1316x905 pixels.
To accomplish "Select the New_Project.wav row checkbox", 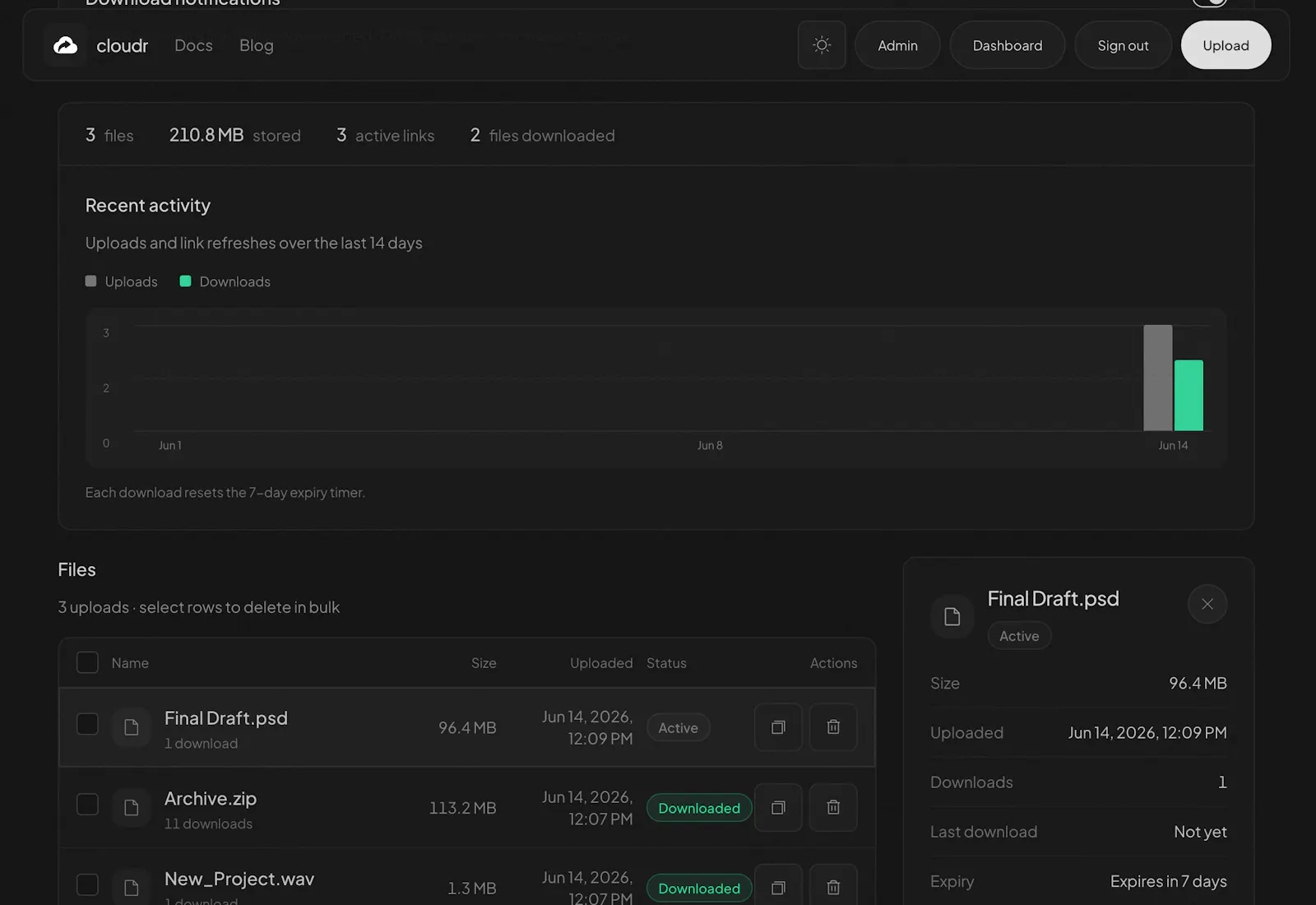I will 87,884.
